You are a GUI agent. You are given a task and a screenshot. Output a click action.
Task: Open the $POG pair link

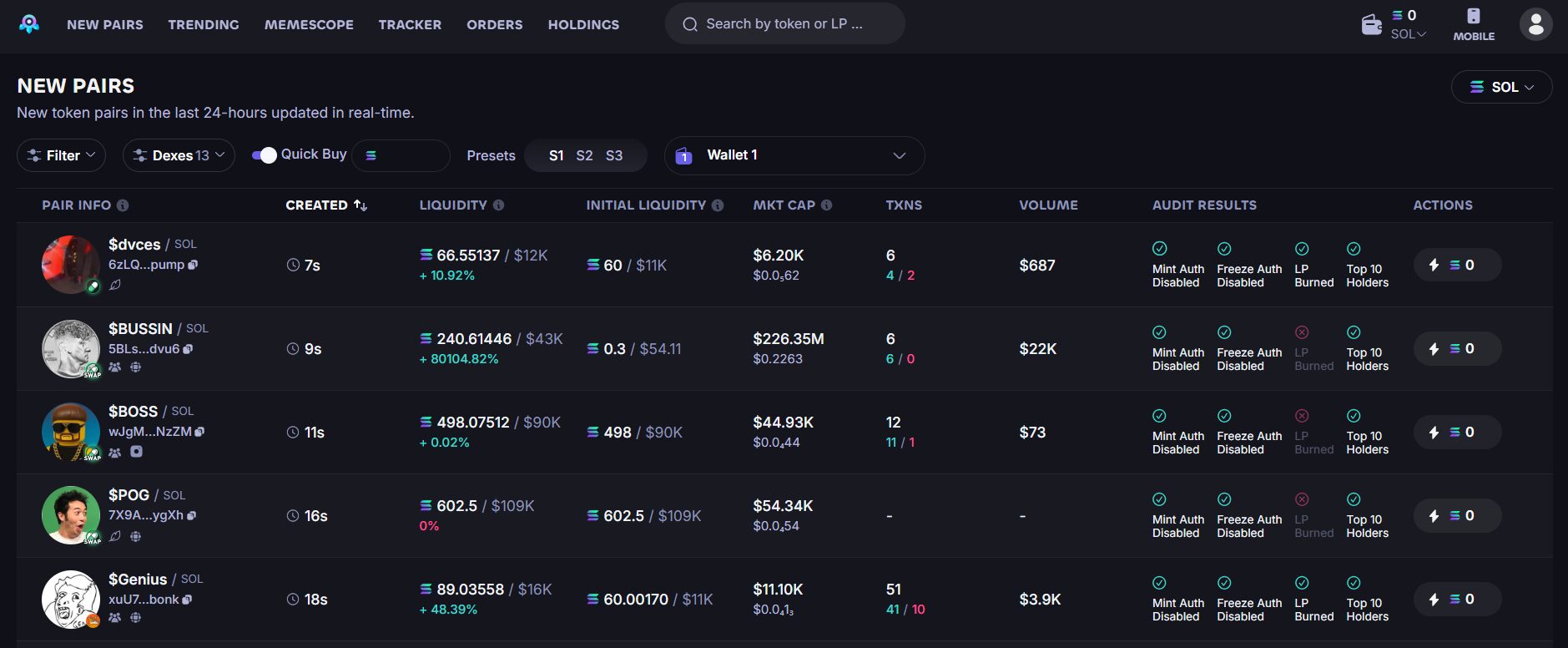(x=129, y=495)
